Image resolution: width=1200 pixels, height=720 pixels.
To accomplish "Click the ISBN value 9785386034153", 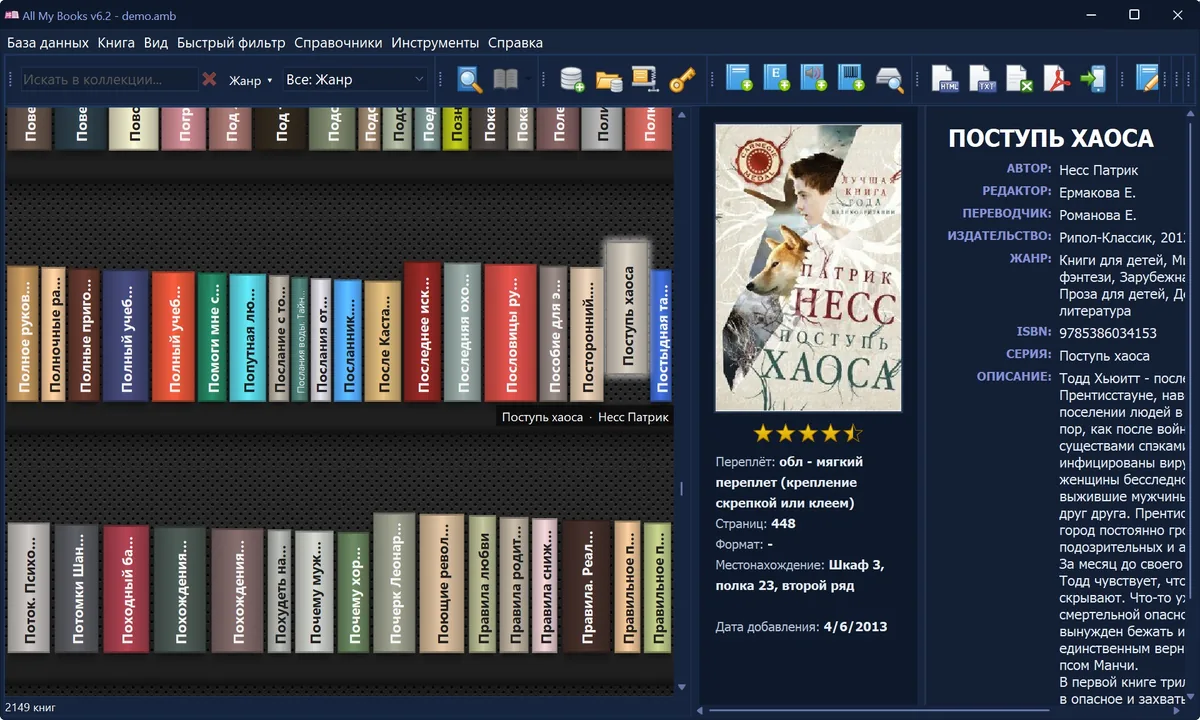I will (1108, 333).
